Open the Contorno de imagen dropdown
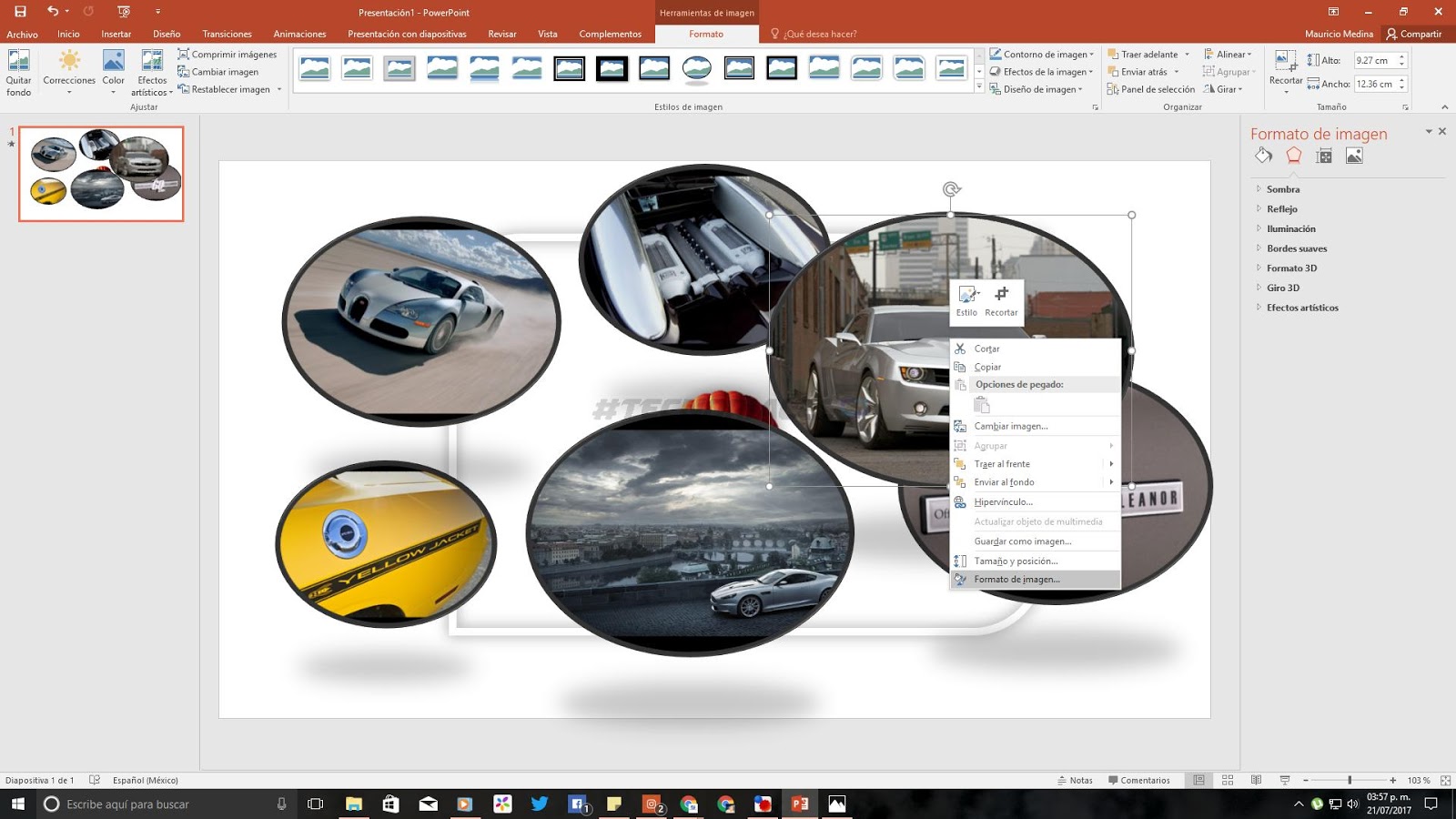Image resolution: width=1456 pixels, height=819 pixels. pyautogui.click(x=1040, y=54)
